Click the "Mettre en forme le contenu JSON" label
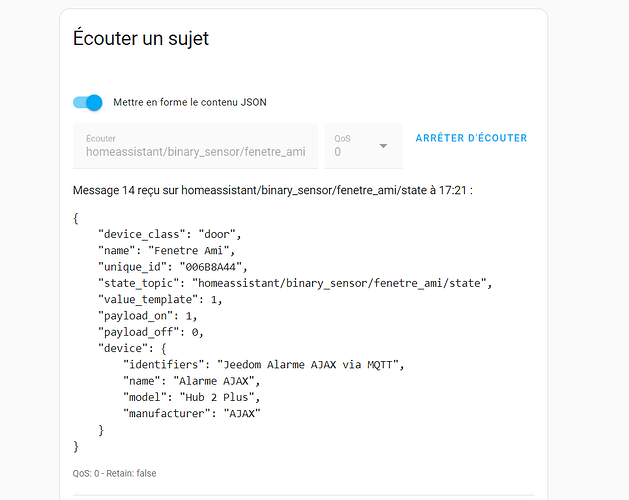The height and width of the screenshot is (500, 629). tap(190, 102)
